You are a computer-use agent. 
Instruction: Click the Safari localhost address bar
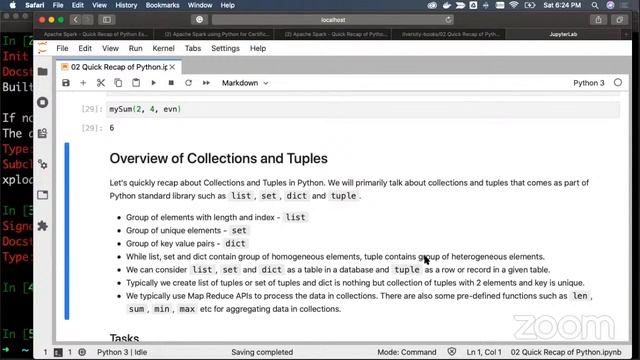(x=333, y=20)
